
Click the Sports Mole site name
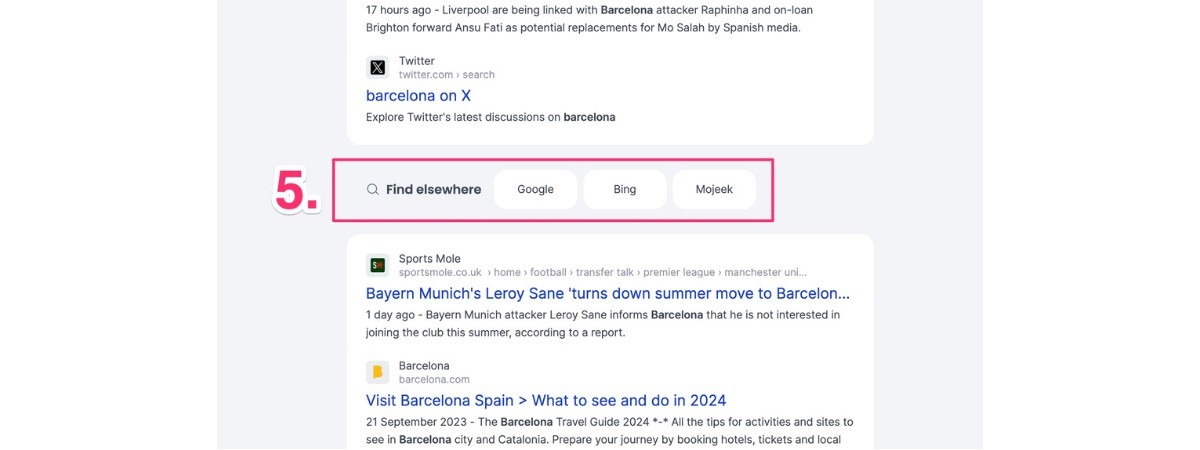[x=430, y=259]
